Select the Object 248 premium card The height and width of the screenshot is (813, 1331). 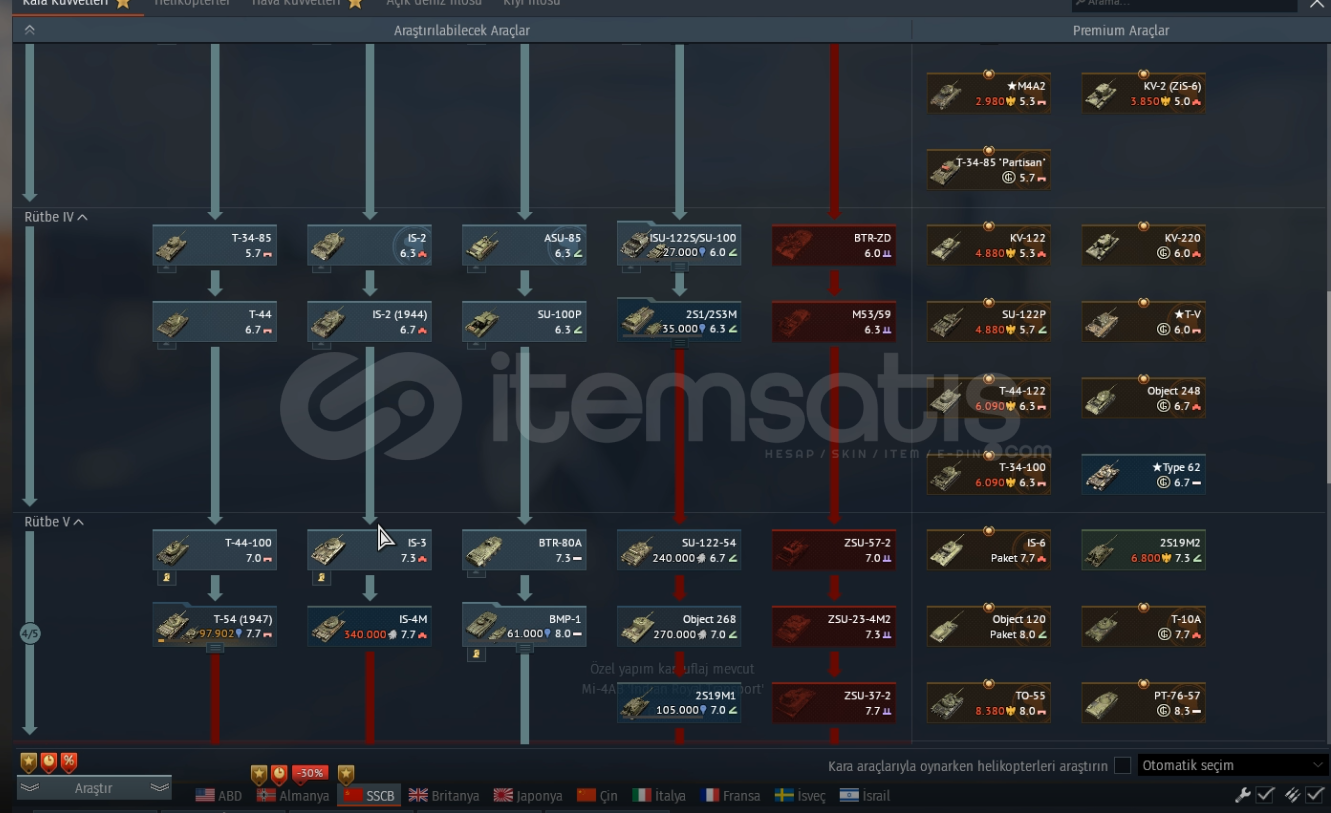click(x=1144, y=398)
